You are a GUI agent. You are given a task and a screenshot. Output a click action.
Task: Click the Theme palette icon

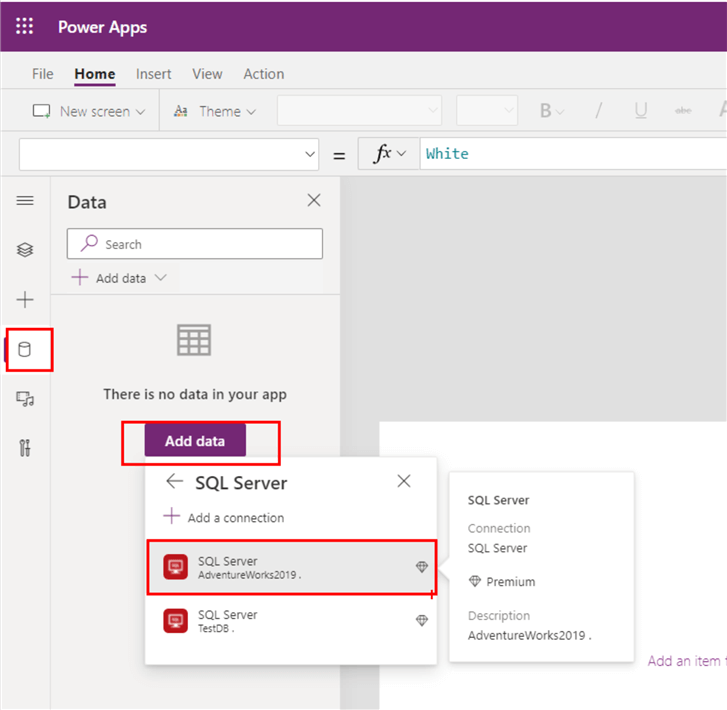[180, 111]
